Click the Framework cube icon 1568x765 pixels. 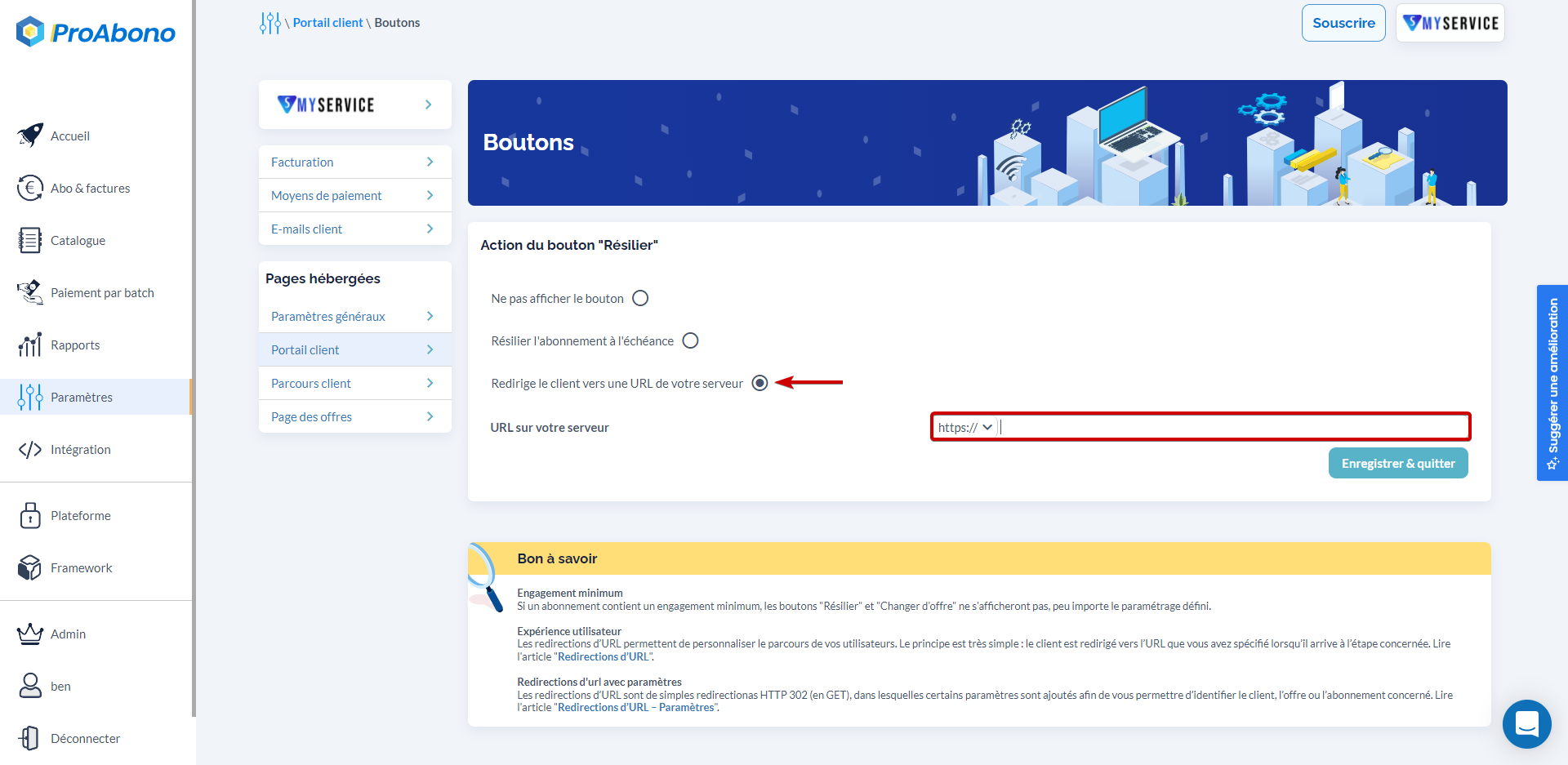(30, 567)
